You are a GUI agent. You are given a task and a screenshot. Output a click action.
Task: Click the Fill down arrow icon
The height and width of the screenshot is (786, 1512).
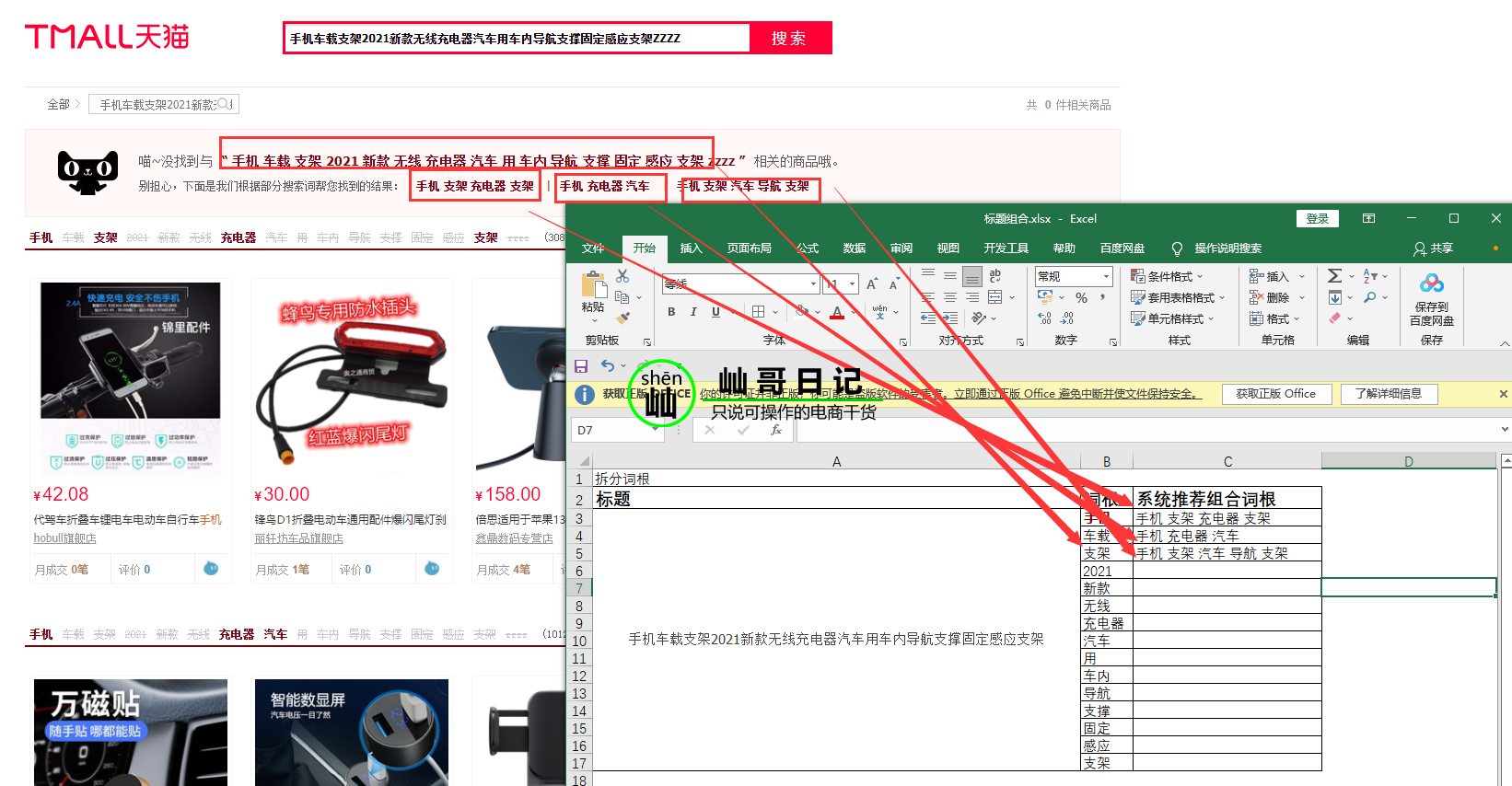tap(1334, 297)
